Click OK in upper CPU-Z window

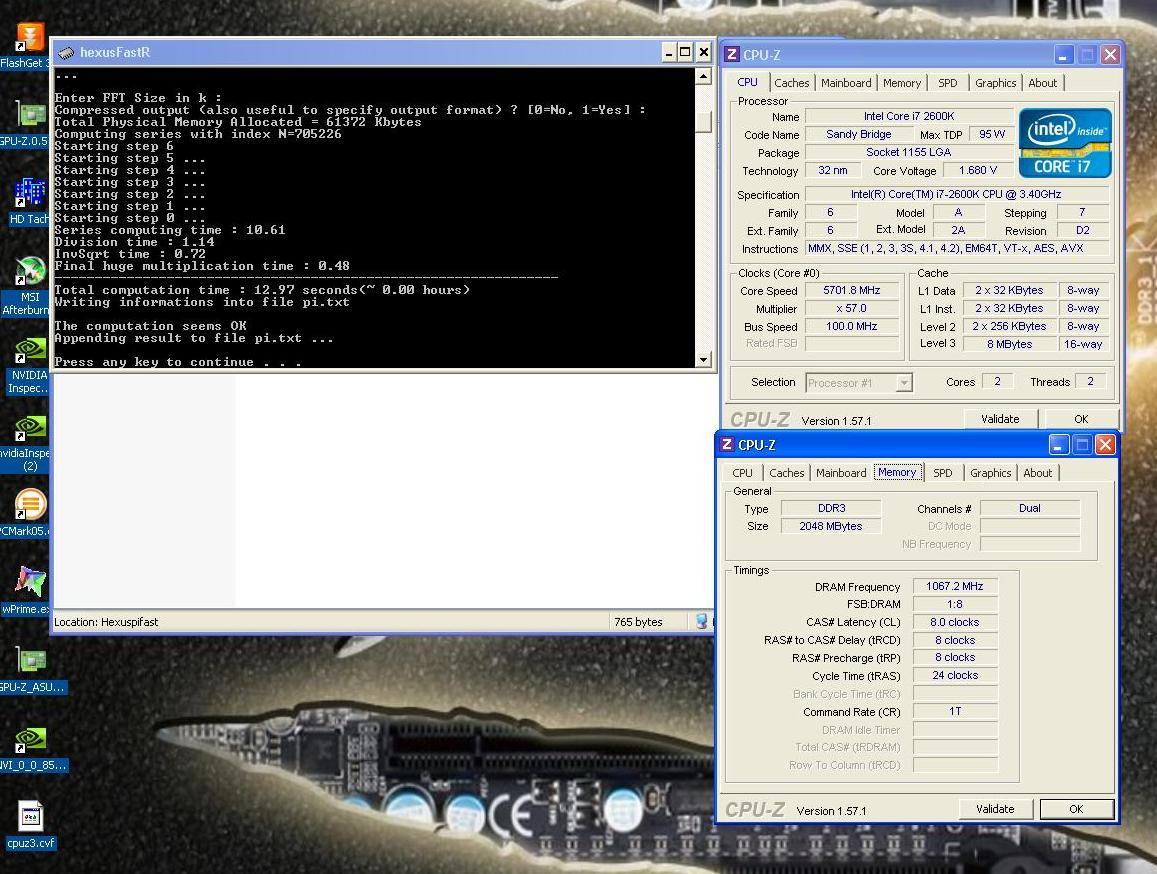pyautogui.click(x=1081, y=419)
